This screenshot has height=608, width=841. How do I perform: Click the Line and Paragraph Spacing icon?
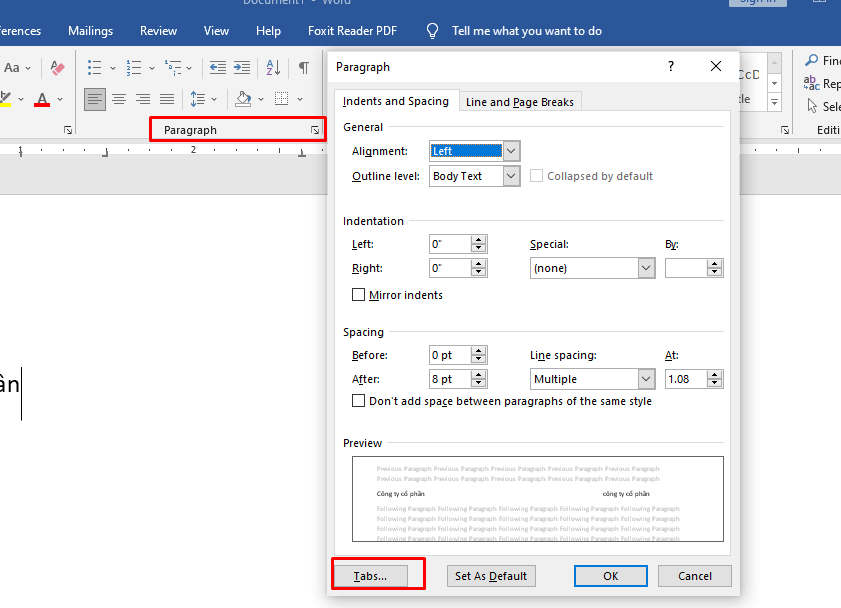(197, 99)
